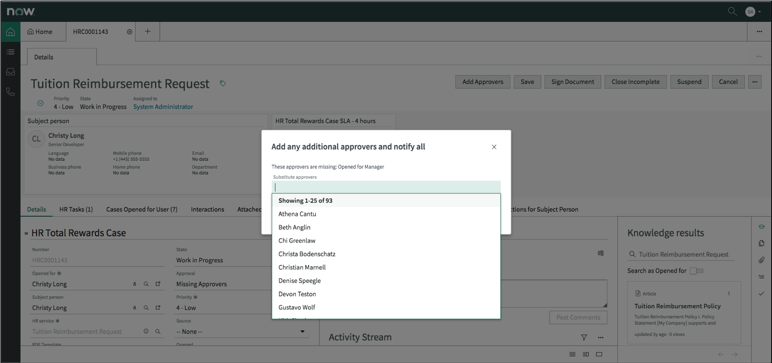This screenshot has width=772, height=363.
Task: Choose Christian Marnell as approver
Action: (x=386, y=267)
